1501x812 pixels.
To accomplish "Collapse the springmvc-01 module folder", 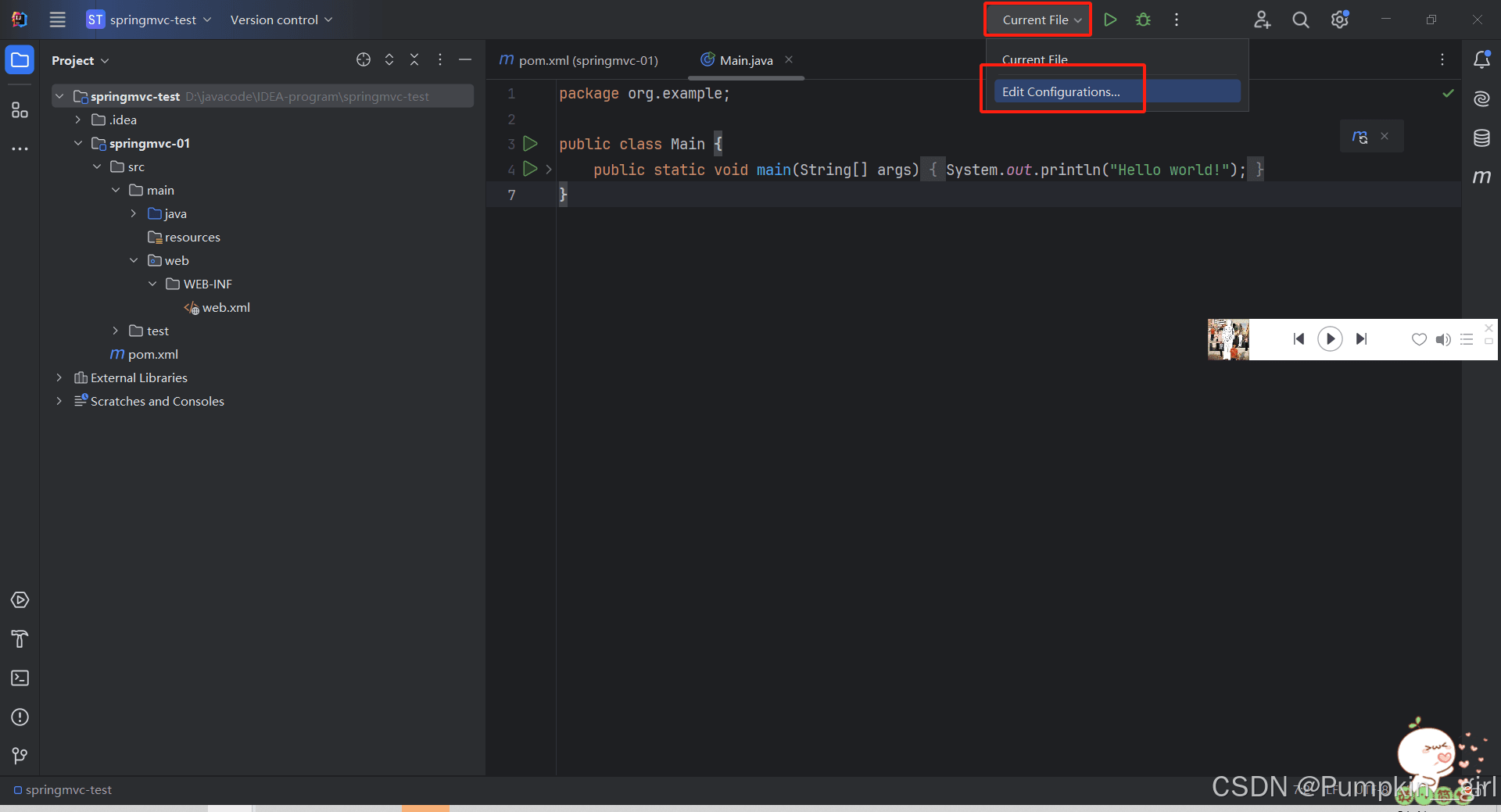I will point(78,143).
